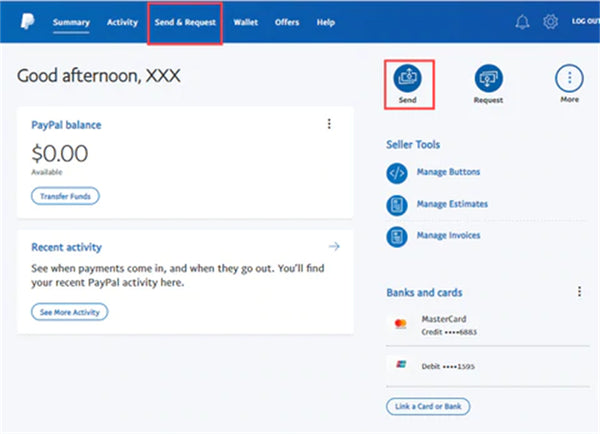Open the Send & Request tab
Image resolution: width=600 pixels, height=434 pixels.
pyautogui.click(x=185, y=22)
